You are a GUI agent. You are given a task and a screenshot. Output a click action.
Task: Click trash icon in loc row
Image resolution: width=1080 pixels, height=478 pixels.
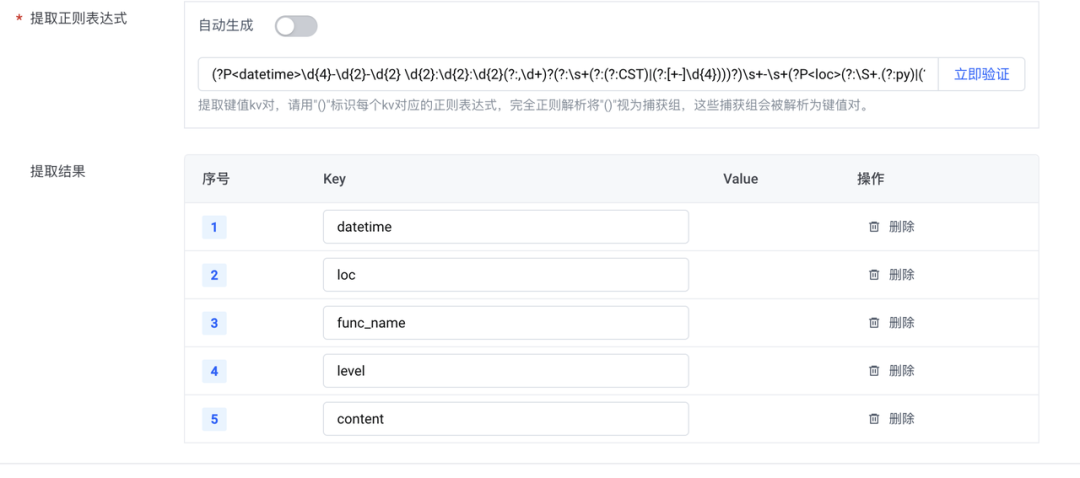pos(874,275)
